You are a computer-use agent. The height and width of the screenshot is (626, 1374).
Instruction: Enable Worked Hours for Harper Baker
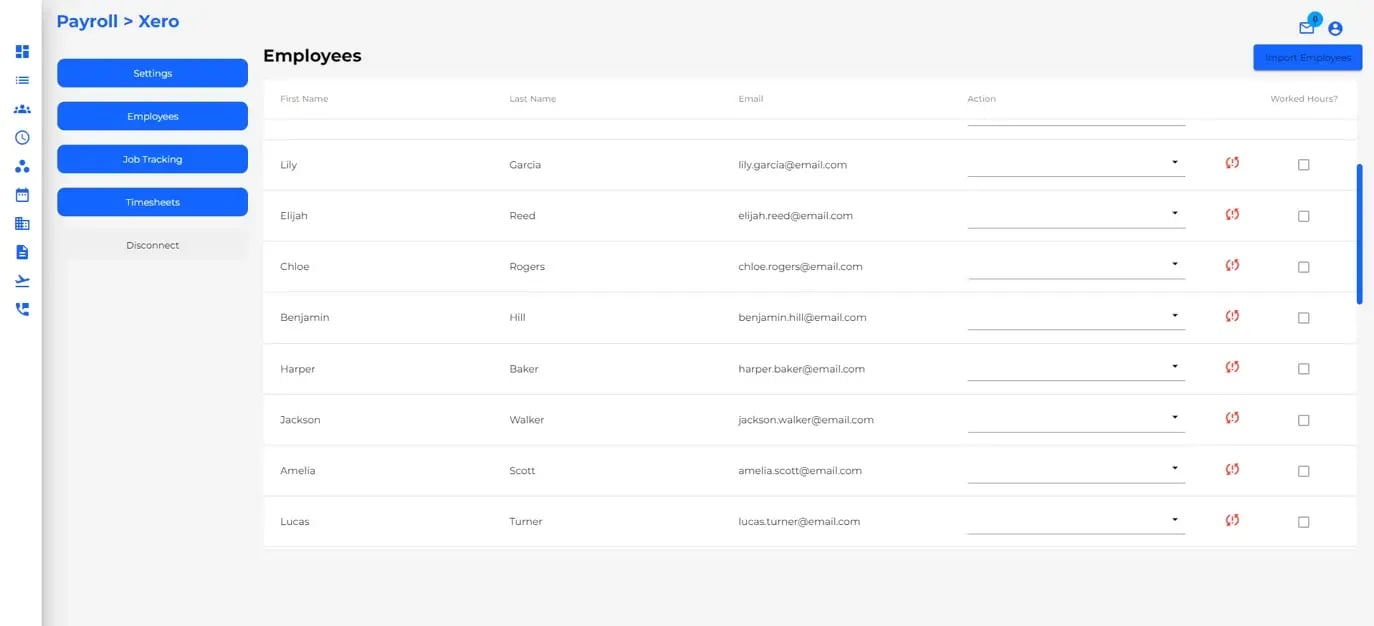click(x=1303, y=369)
